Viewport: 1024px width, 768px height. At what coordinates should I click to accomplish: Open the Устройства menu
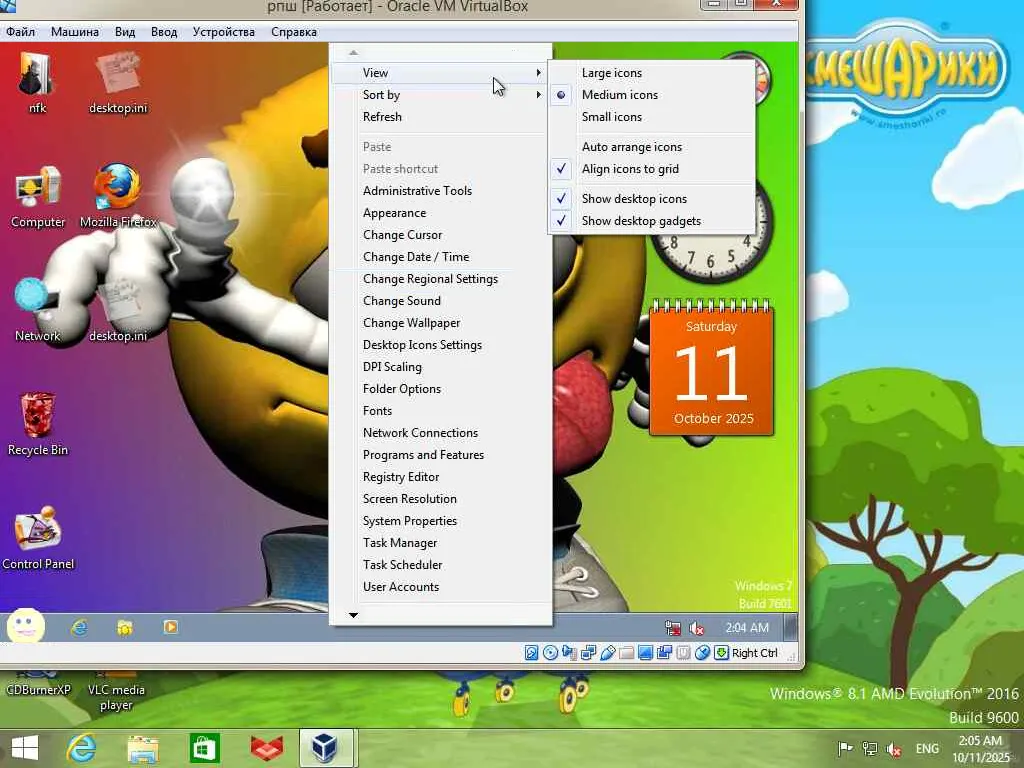tap(223, 32)
